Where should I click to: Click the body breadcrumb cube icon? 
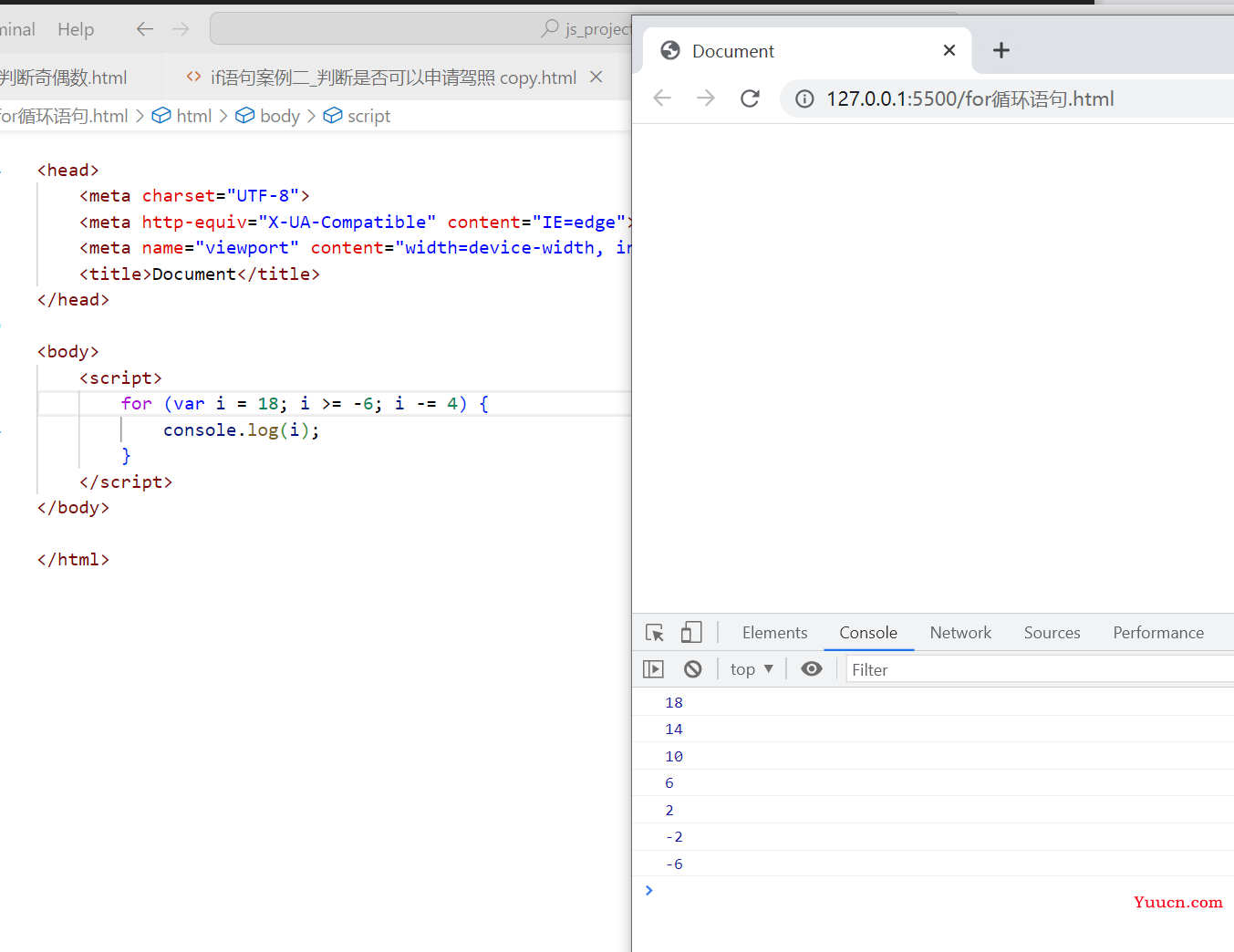(x=244, y=116)
